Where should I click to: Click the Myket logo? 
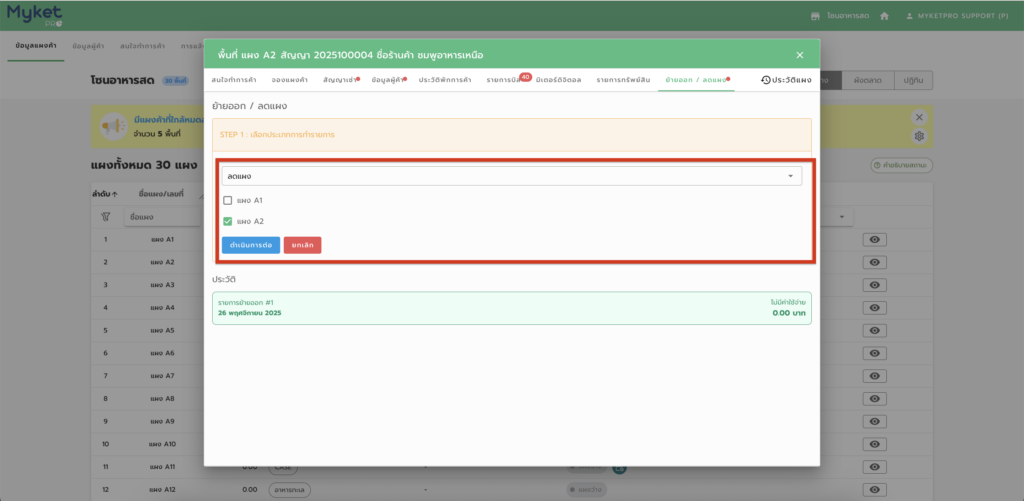pyautogui.click(x=34, y=15)
